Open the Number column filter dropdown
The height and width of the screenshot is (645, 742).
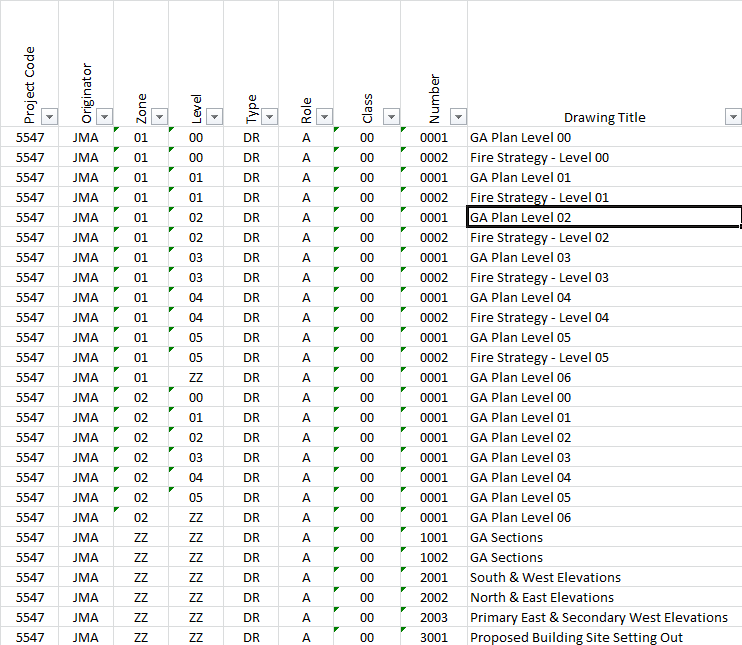[459, 116]
